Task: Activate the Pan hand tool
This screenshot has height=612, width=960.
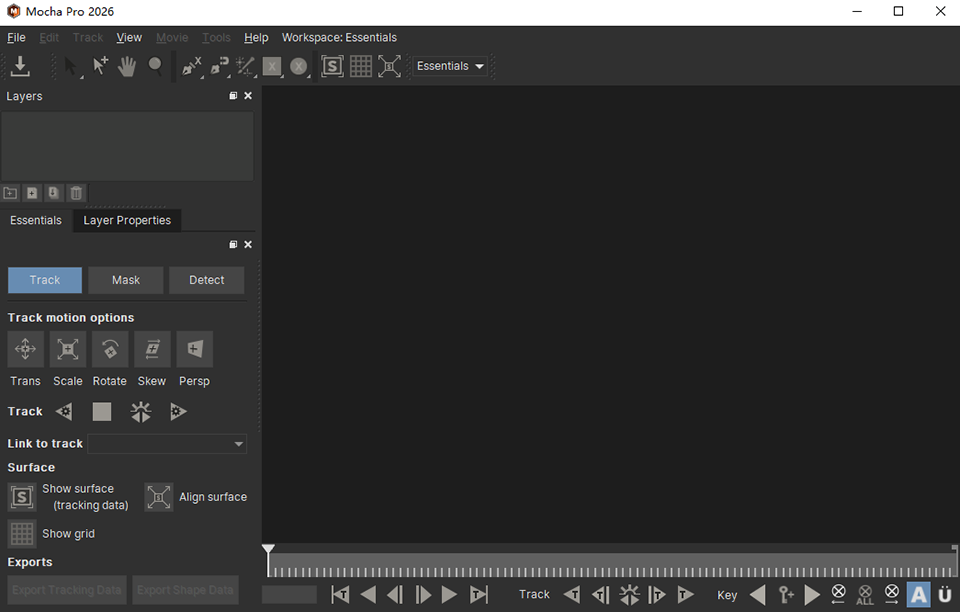Action: [127, 66]
